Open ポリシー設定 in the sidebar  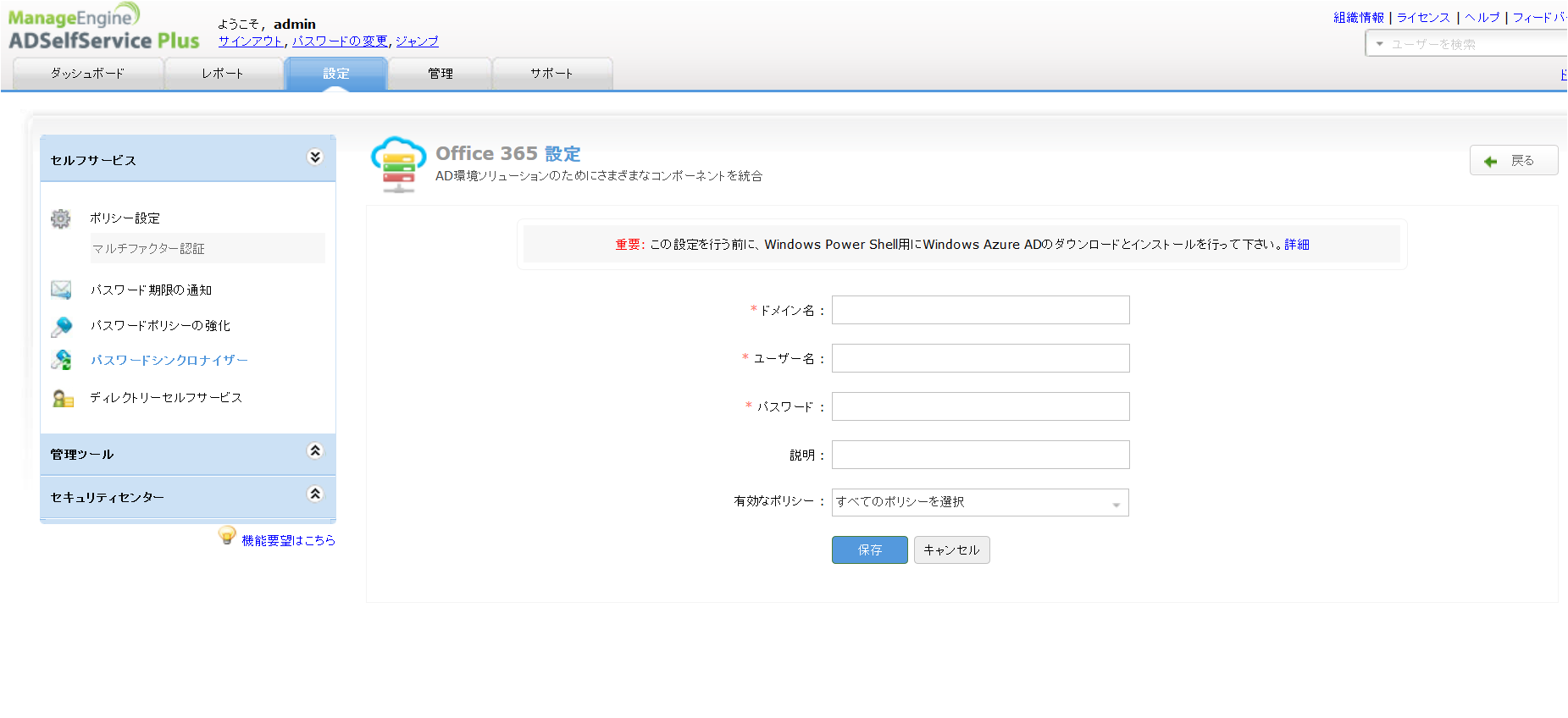pyautogui.click(x=125, y=218)
